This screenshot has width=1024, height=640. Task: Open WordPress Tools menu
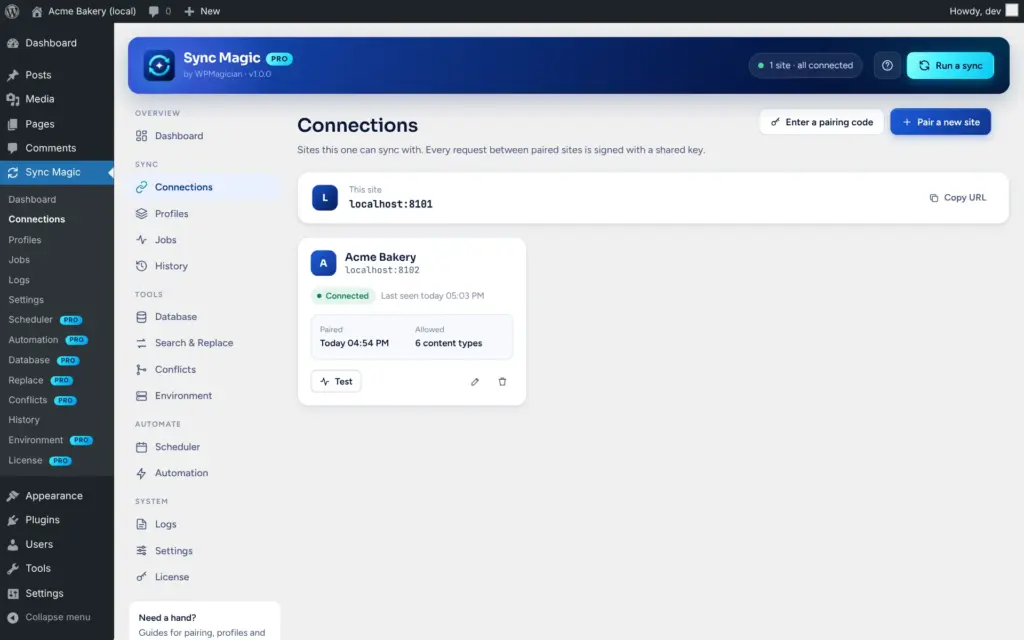pyautogui.click(x=57, y=568)
